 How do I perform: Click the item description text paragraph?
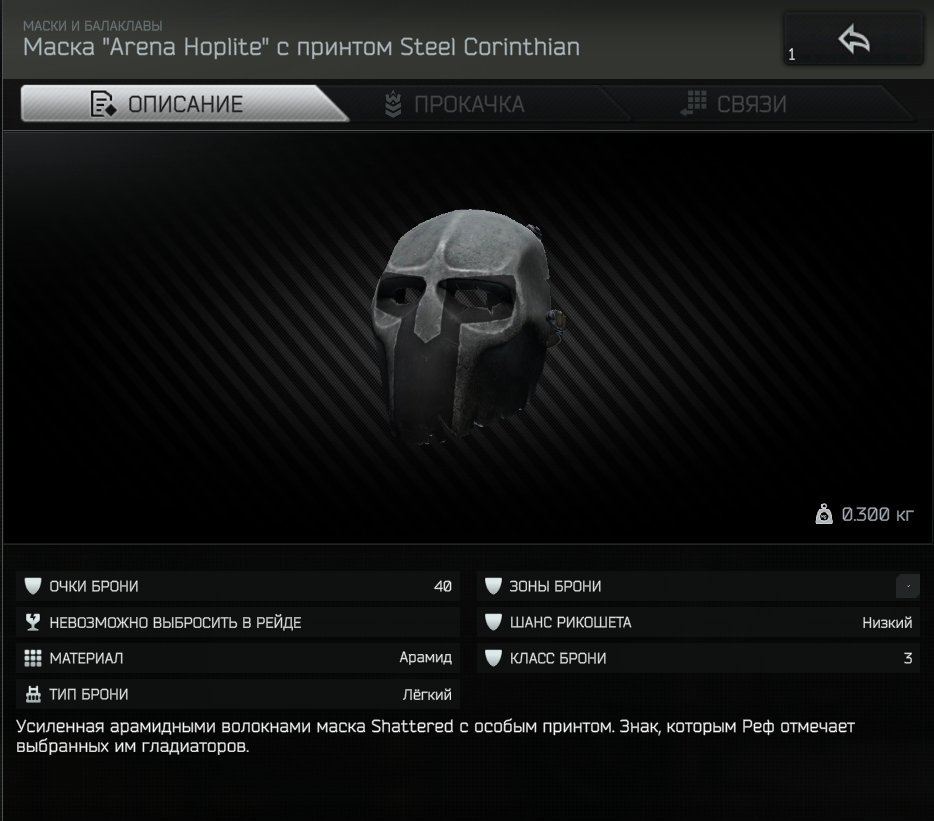tap(435, 736)
